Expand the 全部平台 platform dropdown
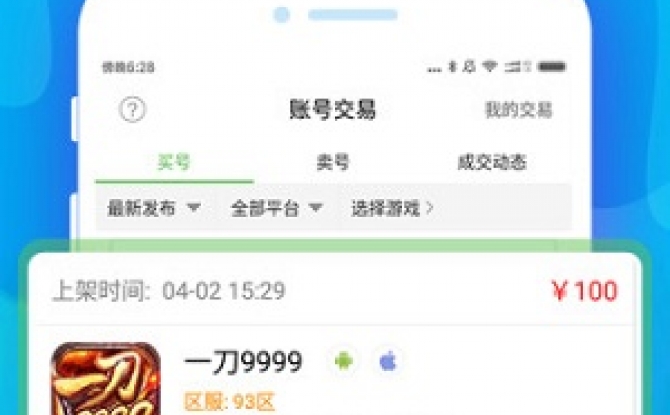670x415 pixels. pos(276,208)
